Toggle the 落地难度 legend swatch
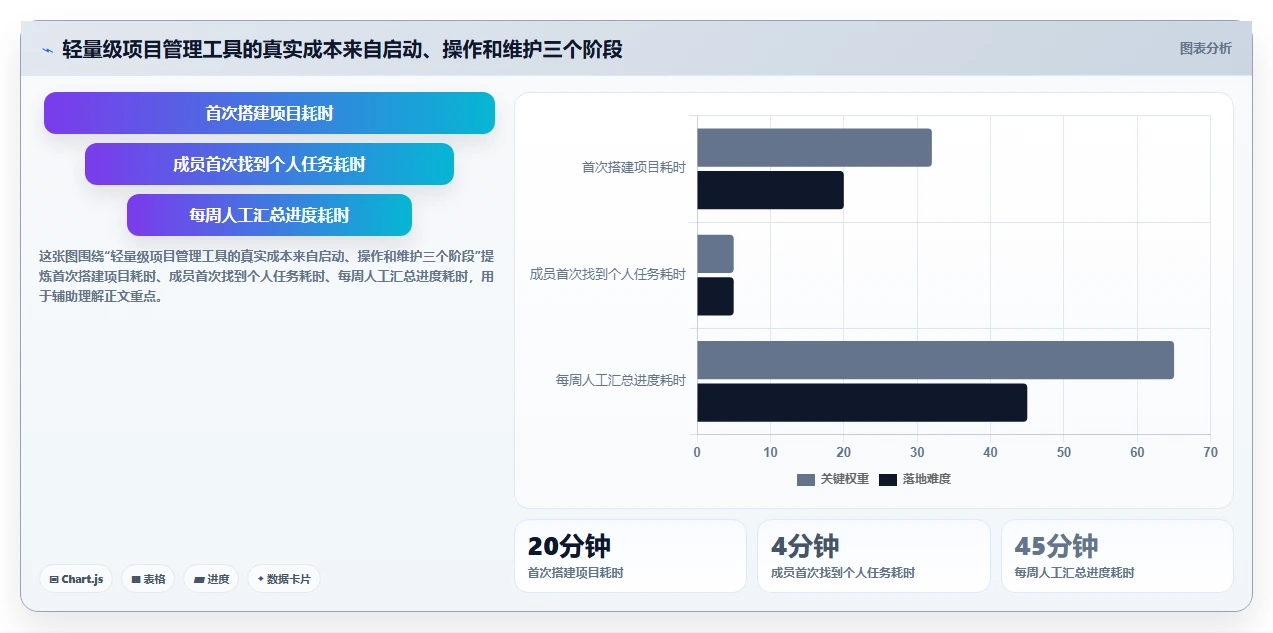1273x633 pixels. 888,480
